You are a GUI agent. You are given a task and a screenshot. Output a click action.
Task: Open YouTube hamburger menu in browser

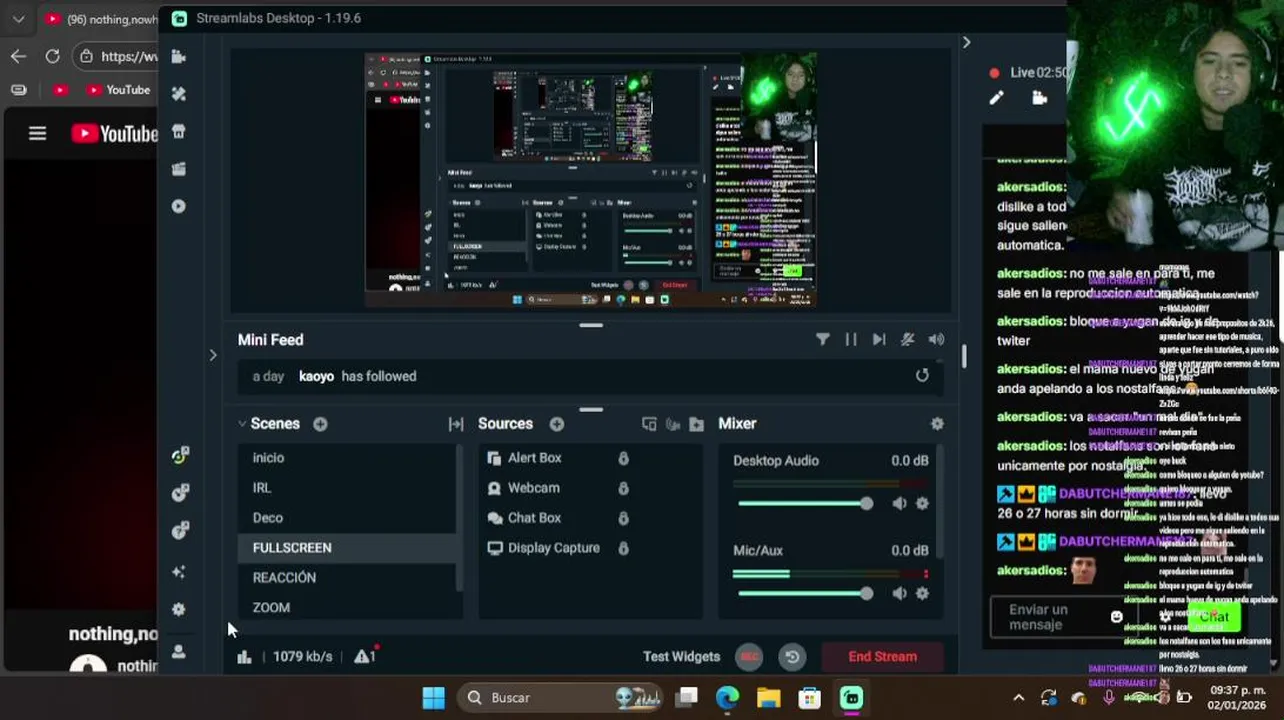(x=37, y=133)
